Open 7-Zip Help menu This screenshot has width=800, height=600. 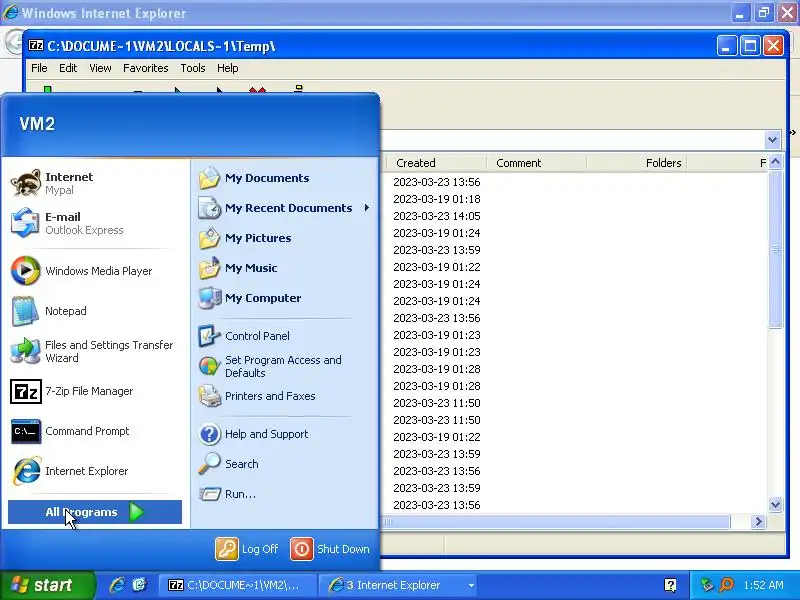pyautogui.click(x=228, y=68)
